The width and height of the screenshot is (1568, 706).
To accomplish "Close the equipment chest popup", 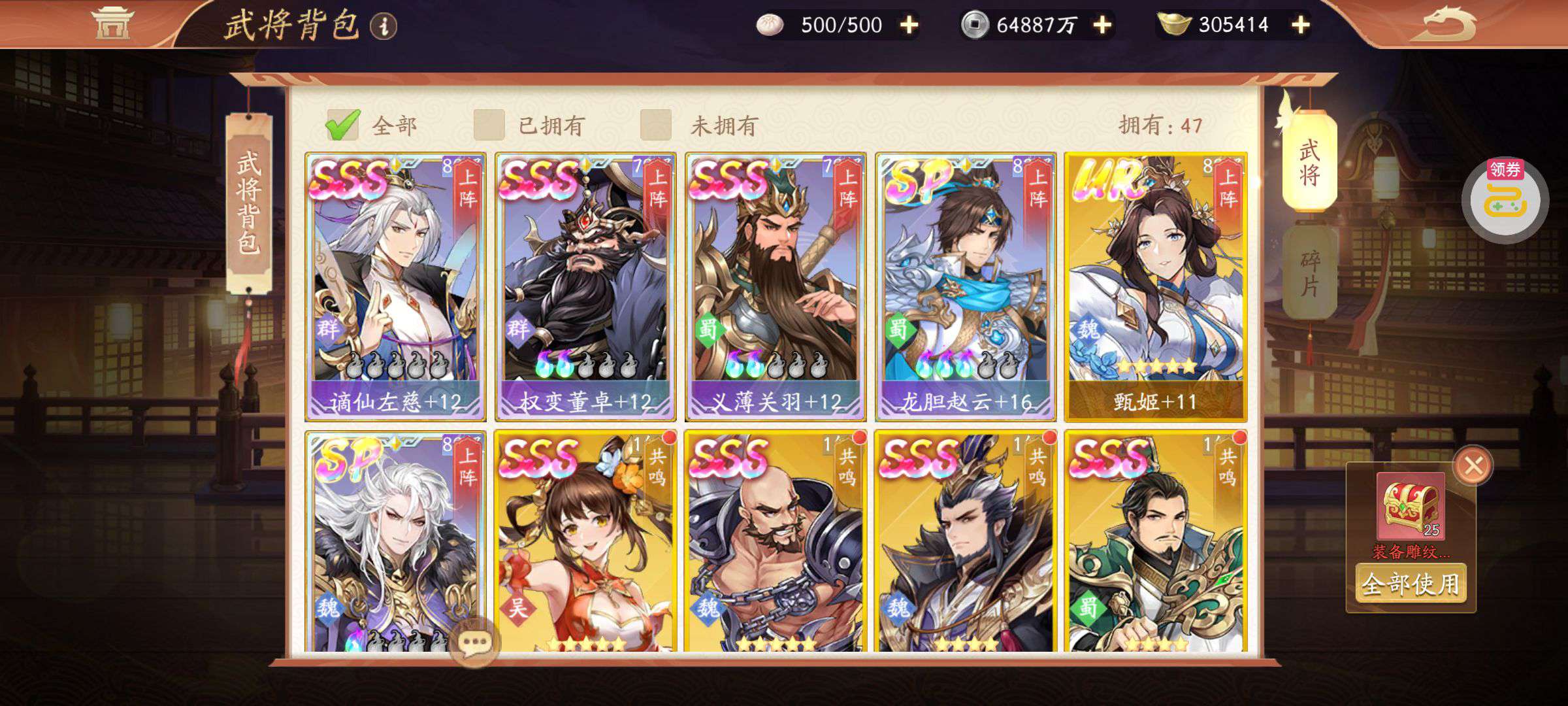I will tap(1473, 466).
